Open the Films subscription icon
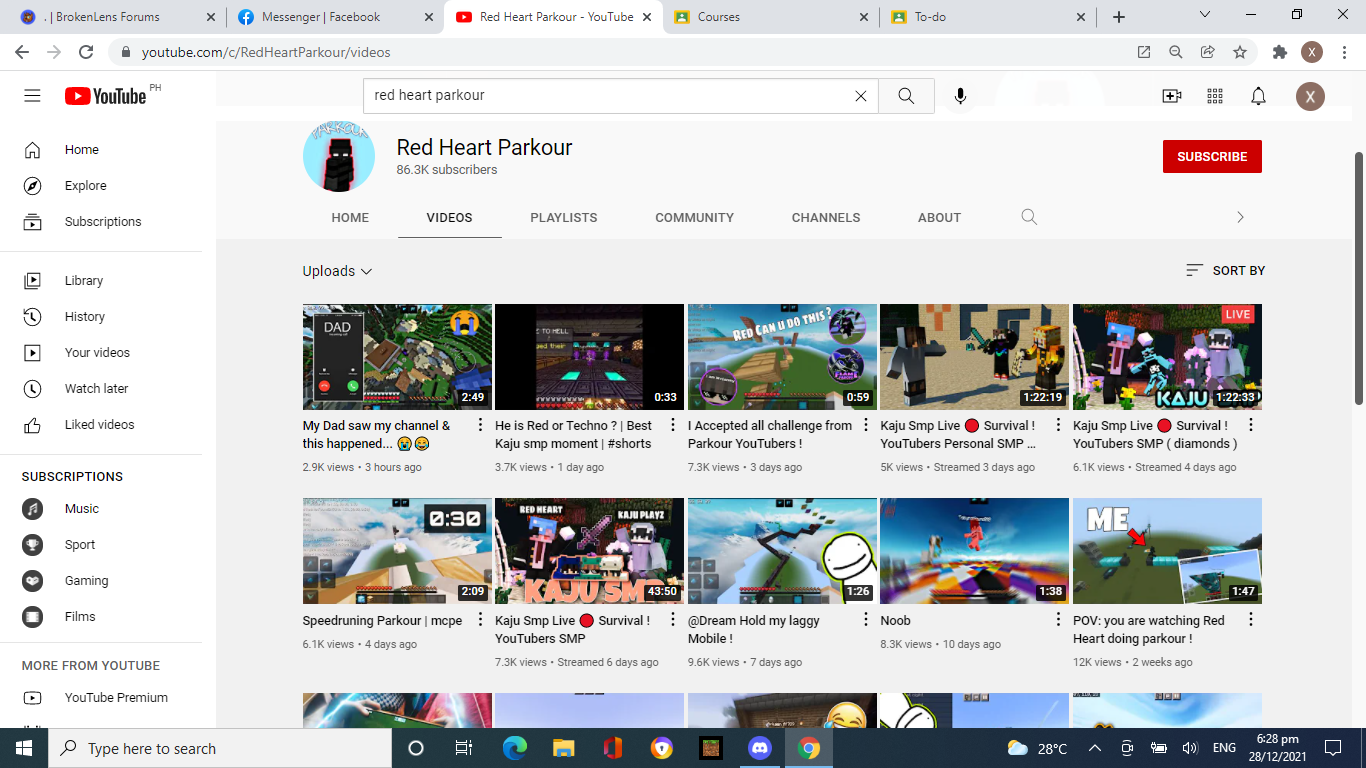The width and height of the screenshot is (1366, 768). (33, 617)
